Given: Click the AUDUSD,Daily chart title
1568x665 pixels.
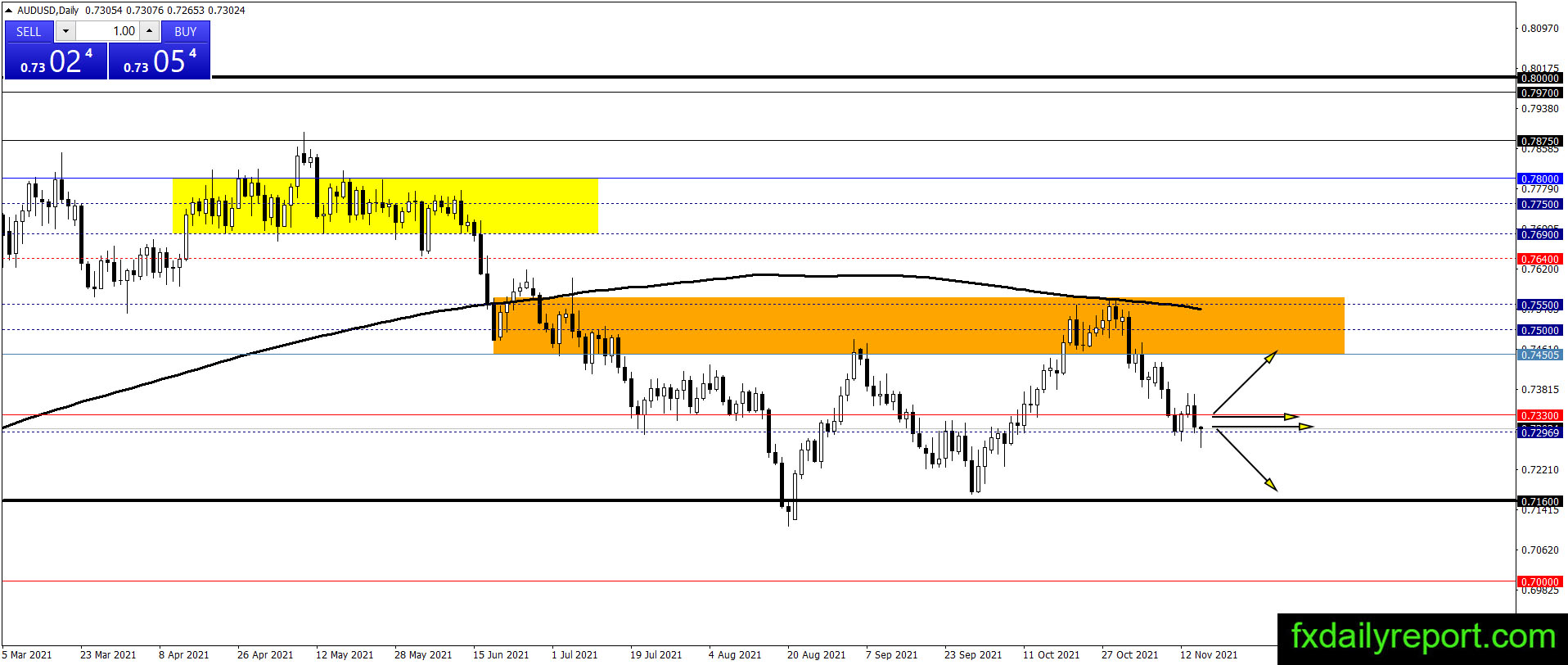Looking at the screenshot, I should (x=48, y=11).
